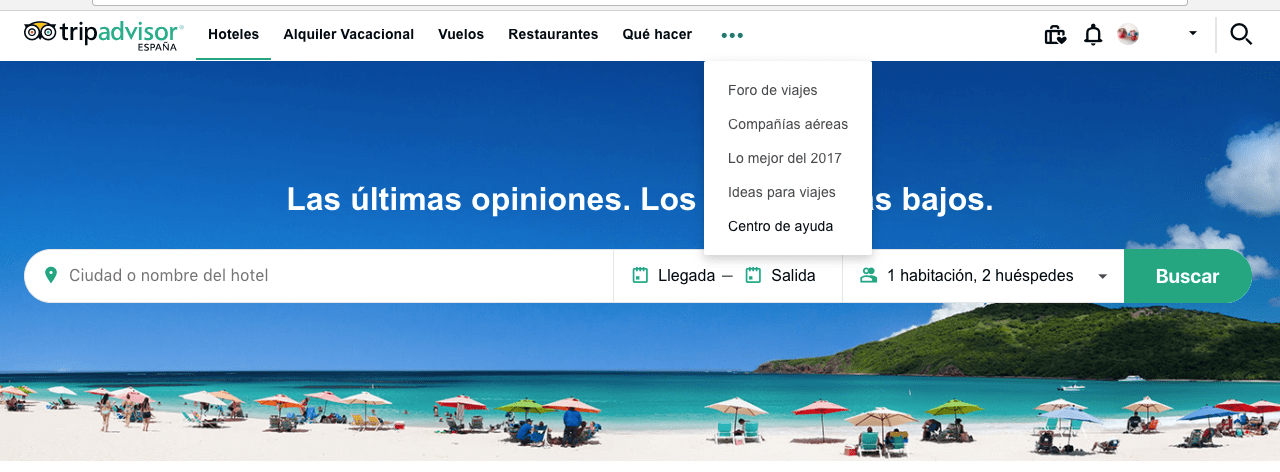Select Foro de viajes menu entry
1280x472 pixels.
[x=773, y=90]
